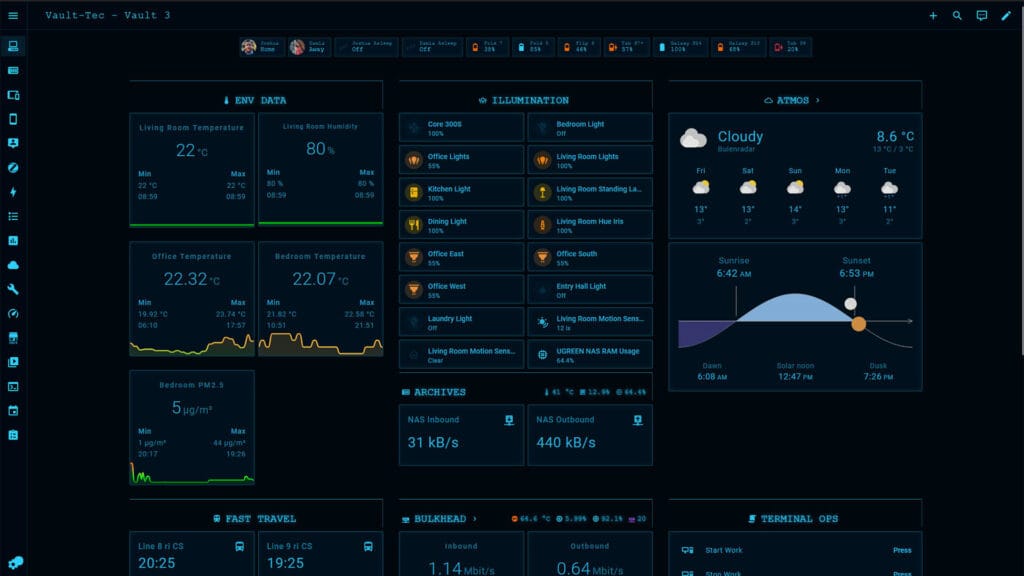The height and width of the screenshot is (576, 1024).
Task: Open the Office Temperature graph card
Action: (x=192, y=299)
